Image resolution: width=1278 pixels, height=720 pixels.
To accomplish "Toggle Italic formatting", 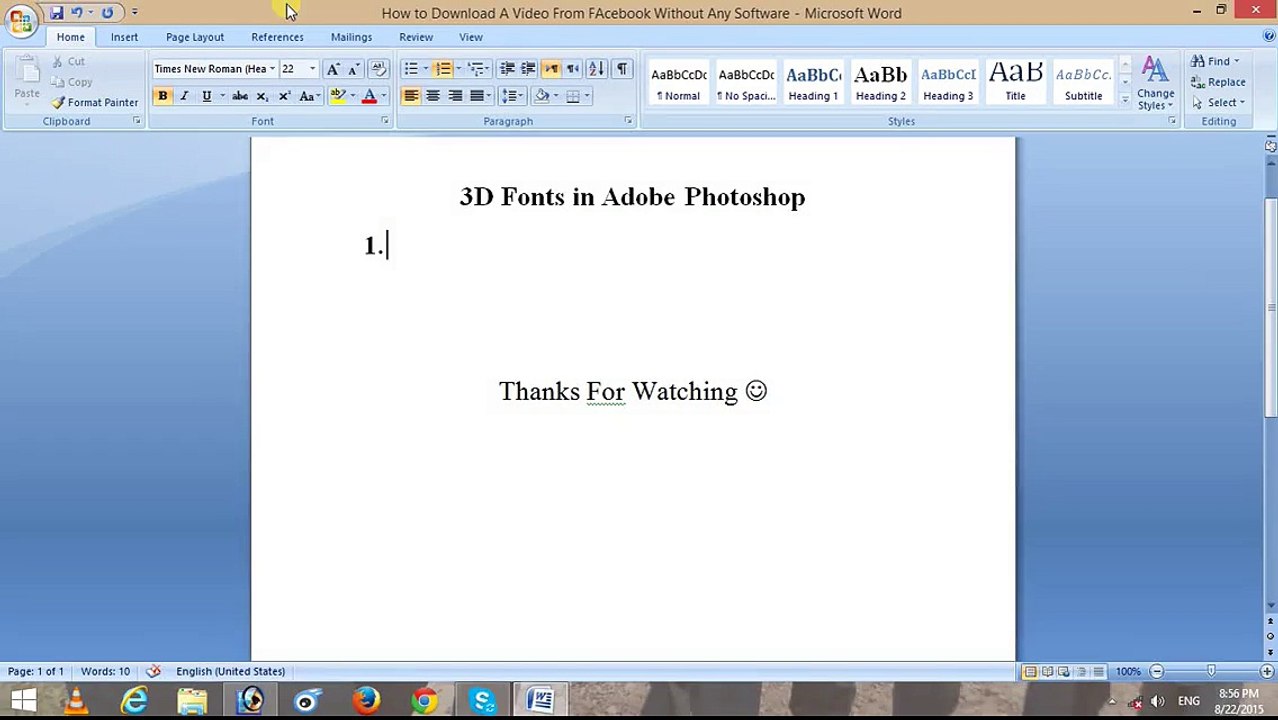I will coord(184,96).
